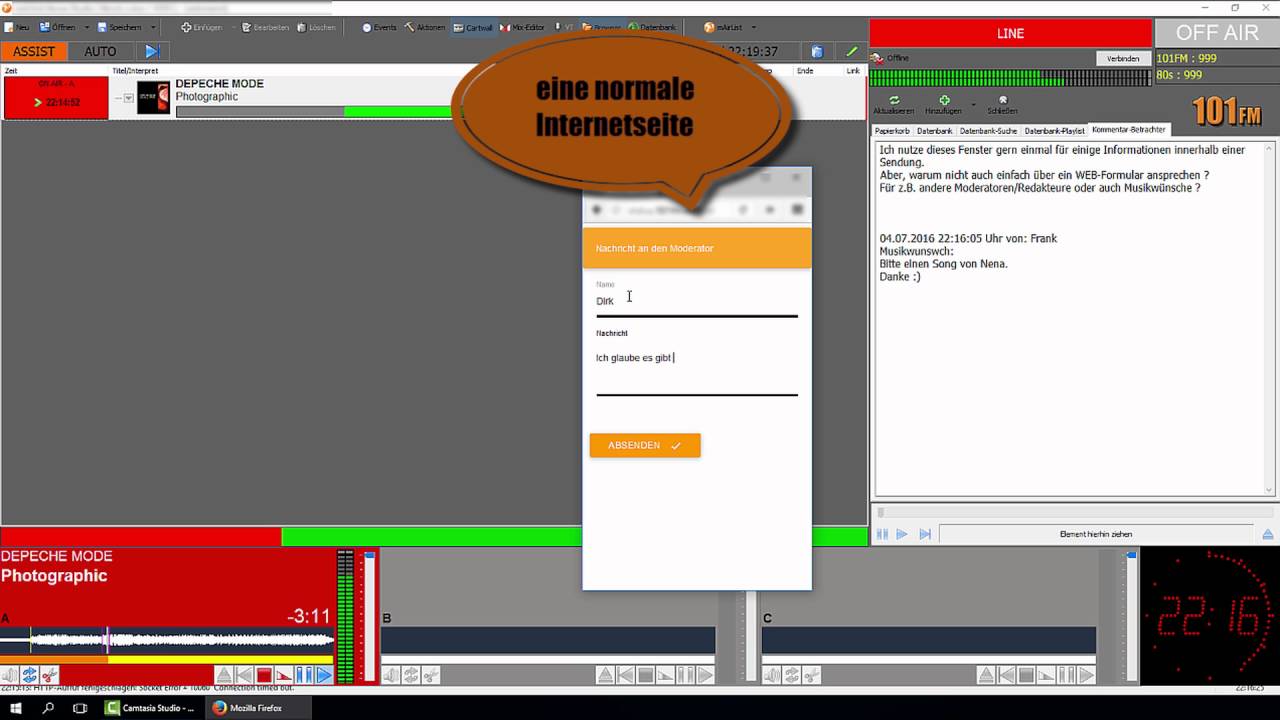Image resolution: width=1280 pixels, height=720 pixels.
Task: Click the red ON AIR time cell
Action: tap(56, 98)
